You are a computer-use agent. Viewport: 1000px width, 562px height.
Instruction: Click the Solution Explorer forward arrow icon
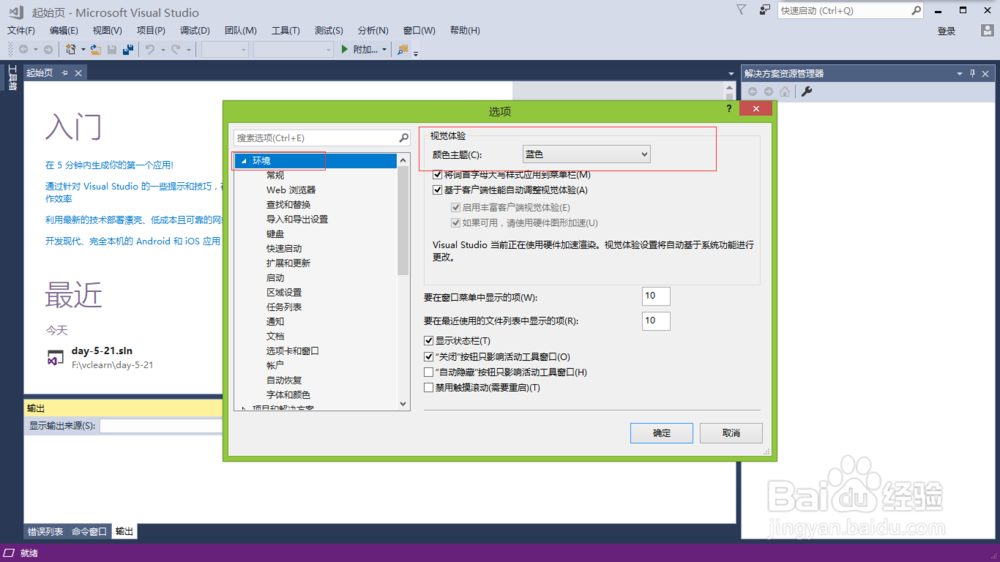pyautogui.click(x=768, y=91)
